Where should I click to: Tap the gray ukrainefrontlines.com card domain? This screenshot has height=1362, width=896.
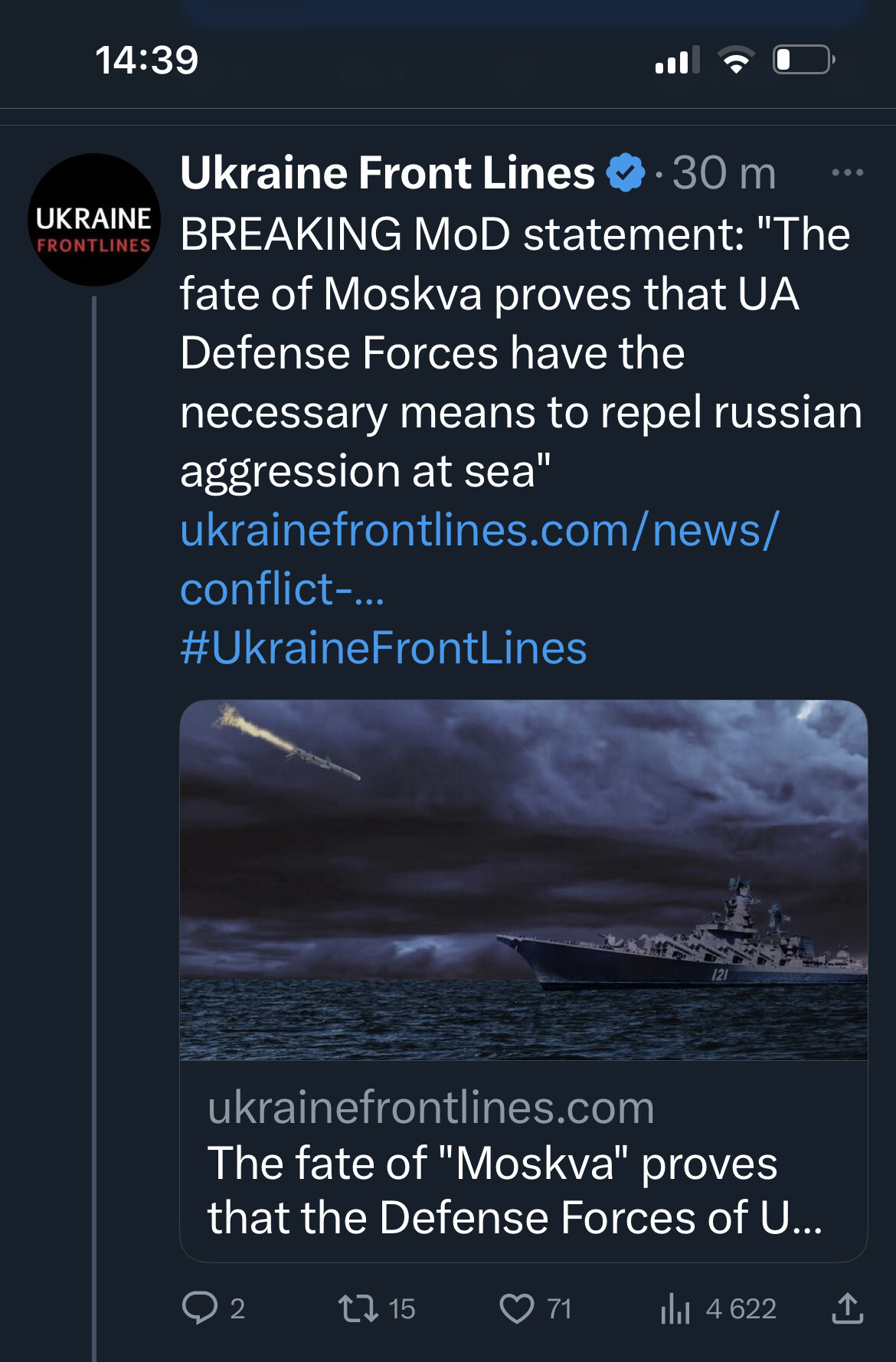pos(431,1108)
